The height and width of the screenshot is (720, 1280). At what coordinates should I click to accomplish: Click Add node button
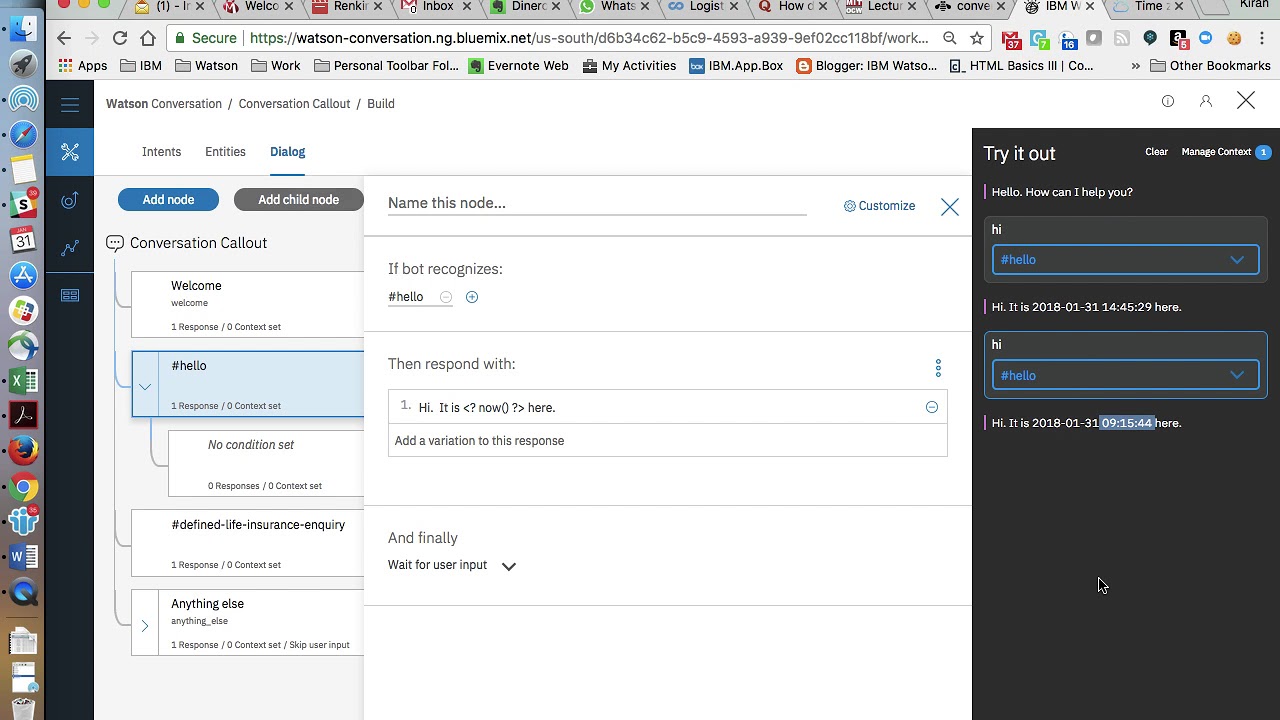pyautogui.click(x=168, y=199)
